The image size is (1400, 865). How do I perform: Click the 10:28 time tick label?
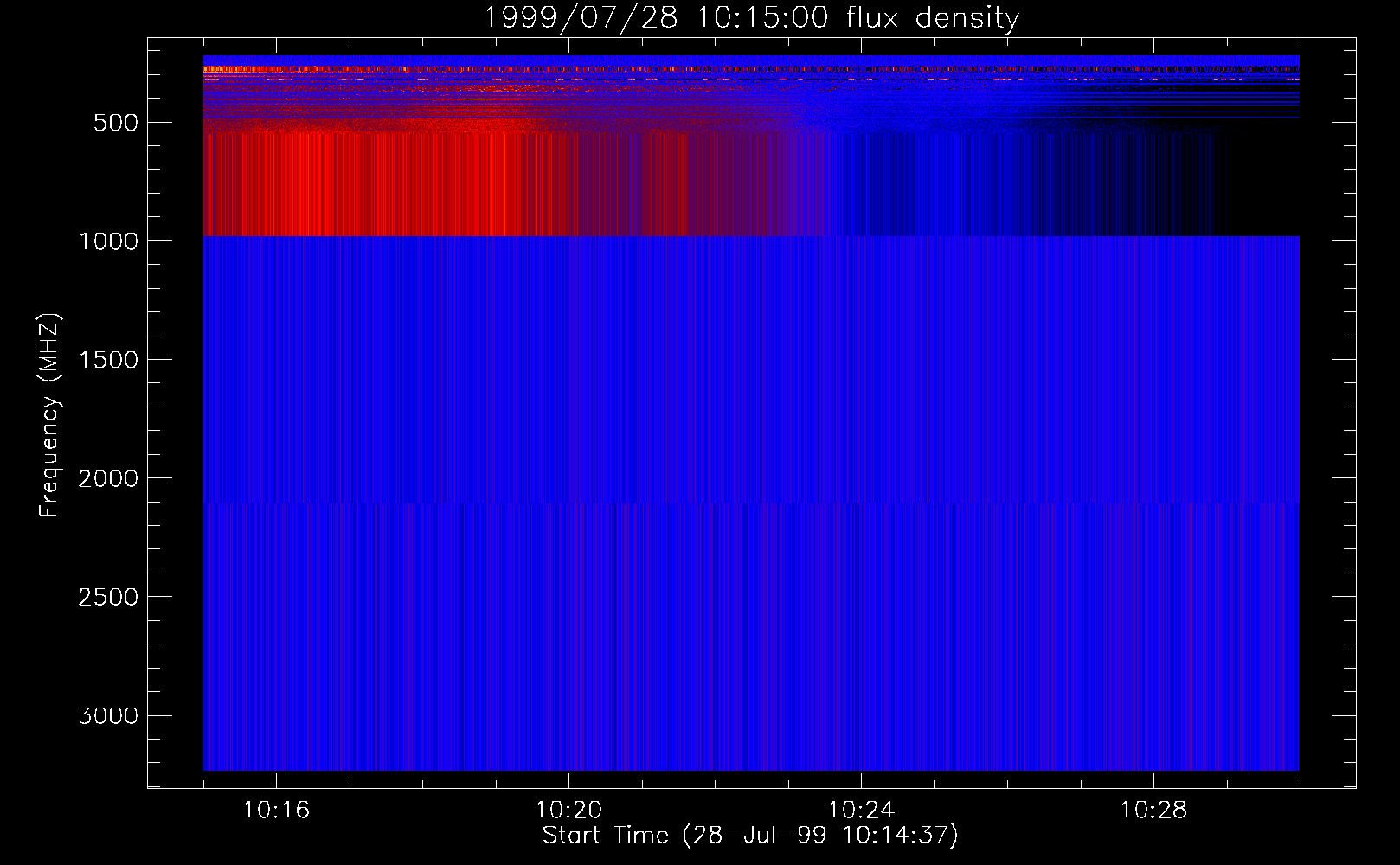[x=1153, y=811]
